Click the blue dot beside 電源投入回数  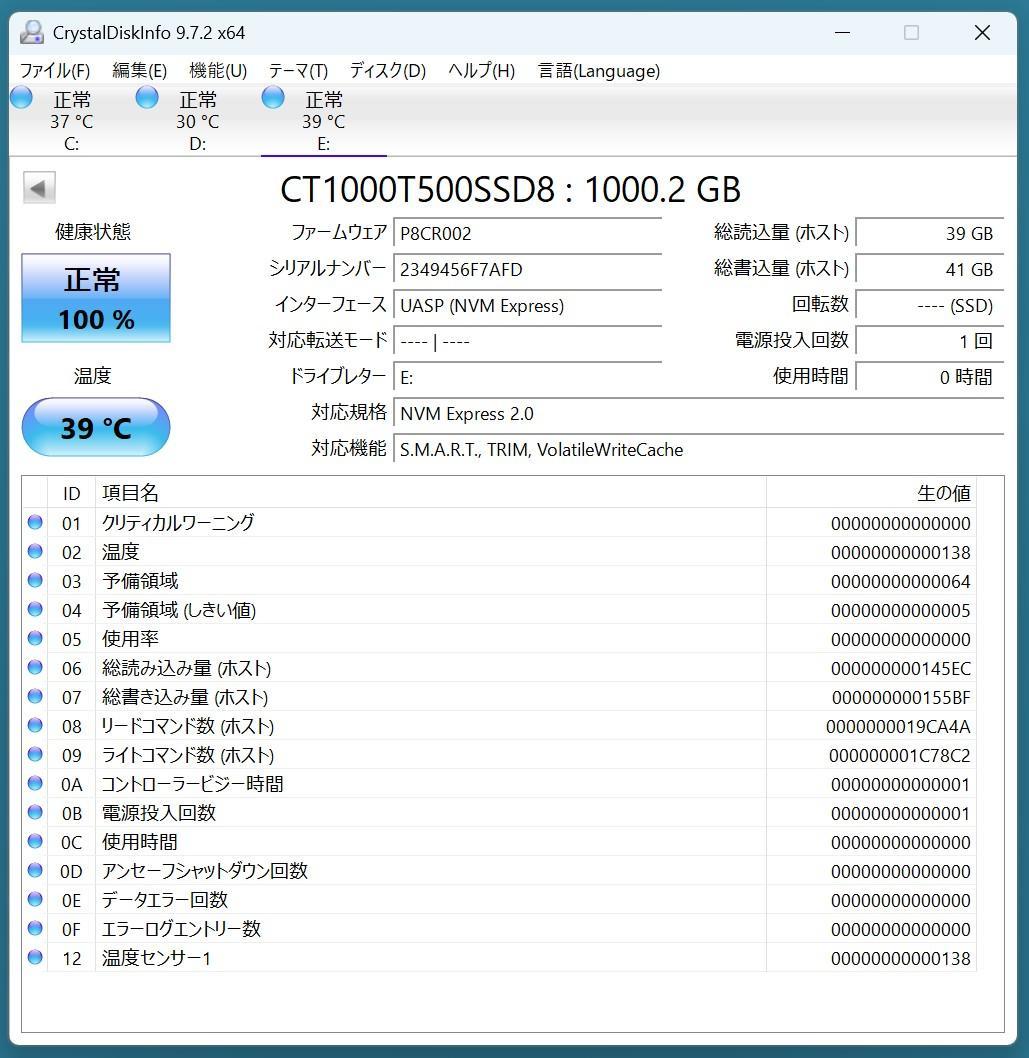click(x=34, y=813)
